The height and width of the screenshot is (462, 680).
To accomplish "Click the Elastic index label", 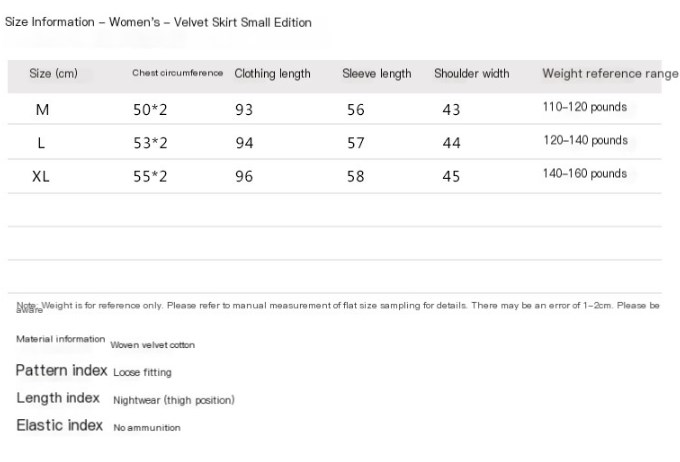I will (59, 425).
